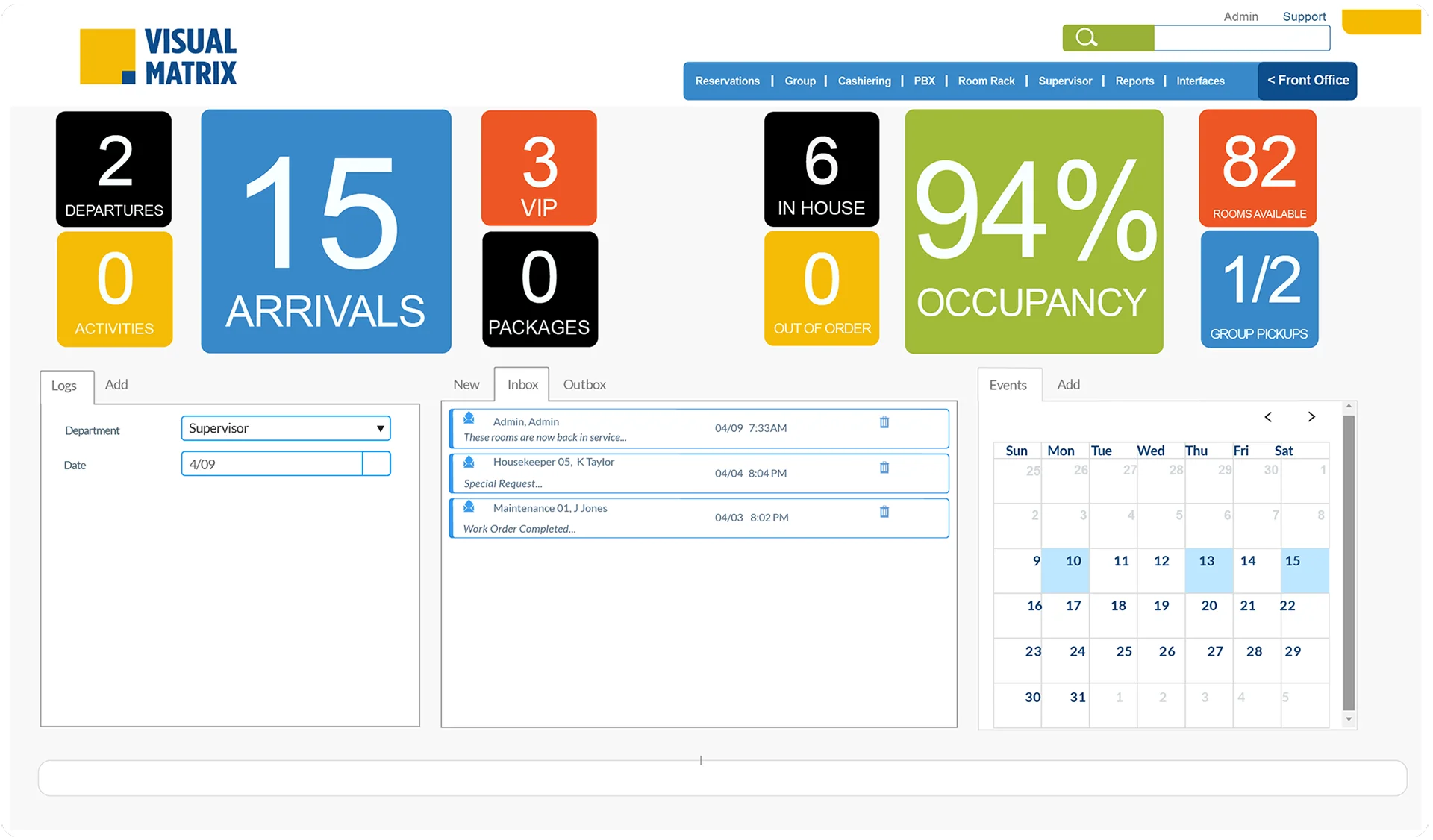
Task: Open the date picker button beside 4/09
Action: point(376,464)
